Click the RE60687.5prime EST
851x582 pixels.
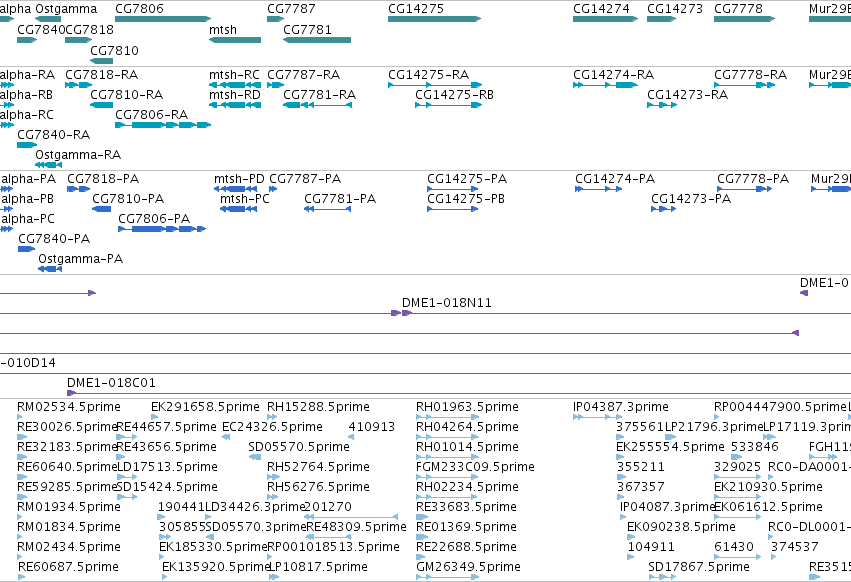pos(21,577)
